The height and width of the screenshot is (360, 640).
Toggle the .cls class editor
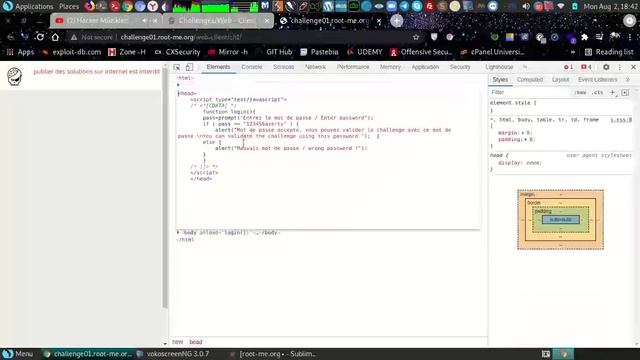coord(598,93)
